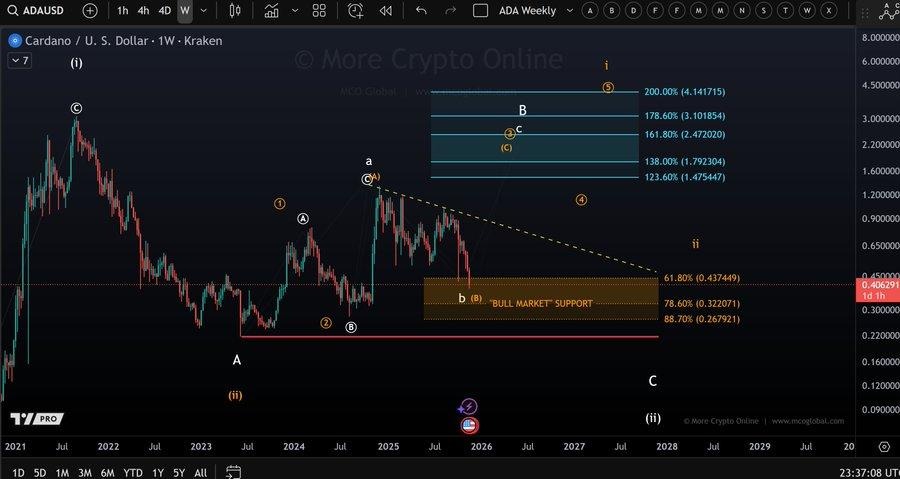900x479 pixels.
Task: Open the US flag economic event marker
Action: pyautogui.click(x=470, y=426)
